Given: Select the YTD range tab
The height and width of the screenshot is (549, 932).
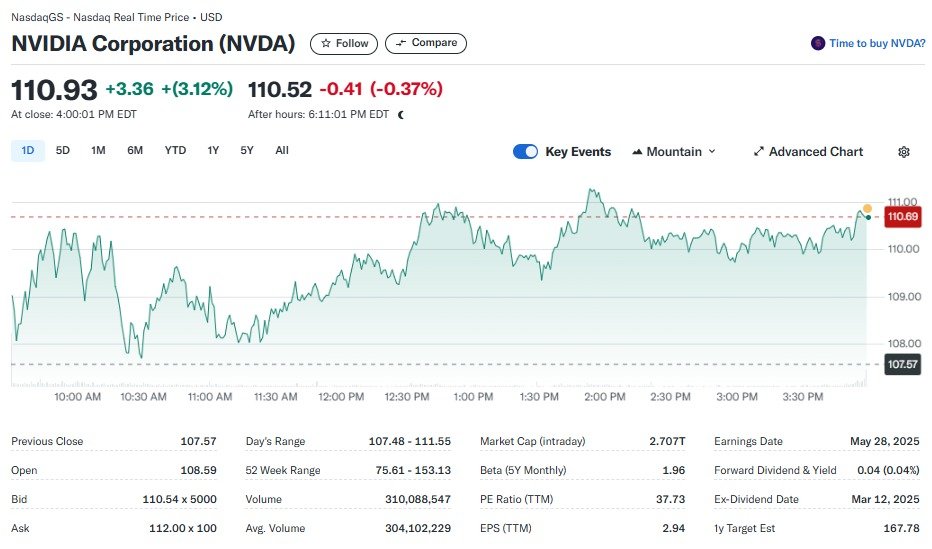Looking at the screenshot, I should [x=175, y=151].
